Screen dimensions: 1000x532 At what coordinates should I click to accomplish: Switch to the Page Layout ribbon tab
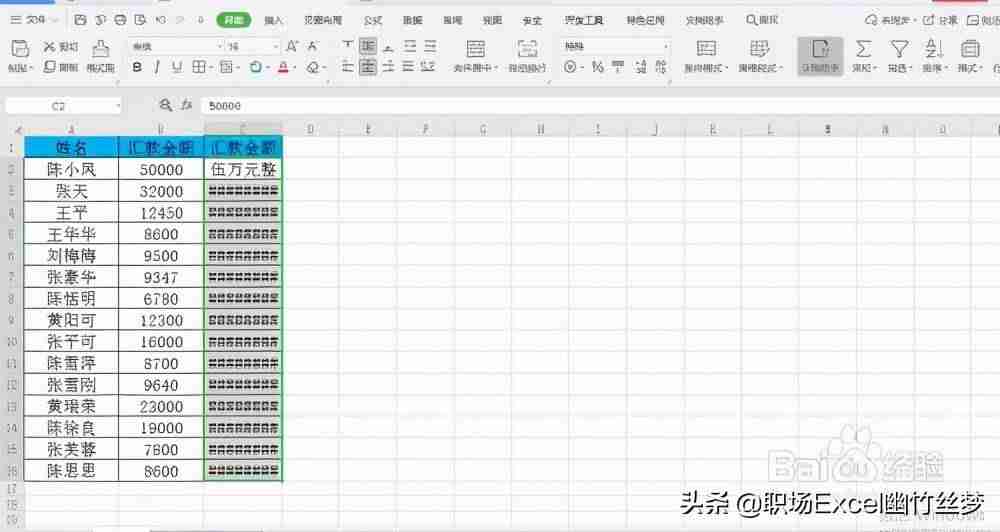point(323,20)
